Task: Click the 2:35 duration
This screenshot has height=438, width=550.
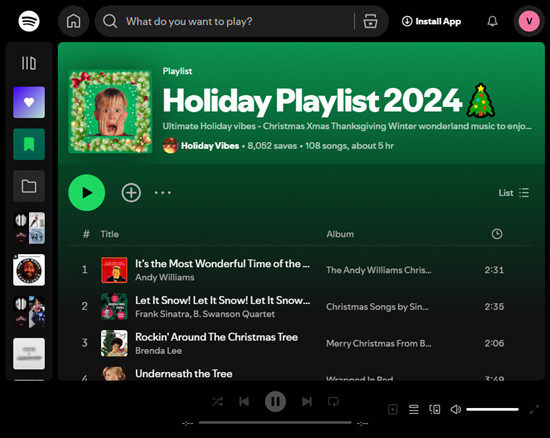Action: (x=494, y=307)
